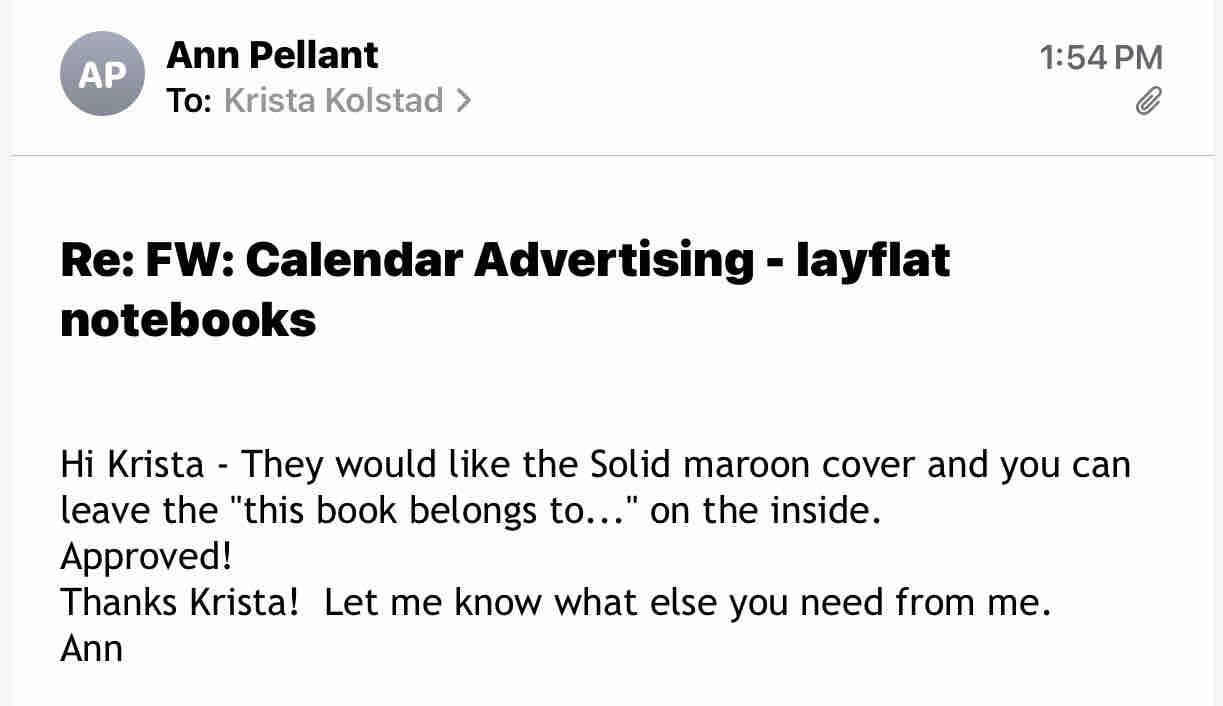Click the word "layflat" in subject
1223x706 pixels.
tap(872, 260)
